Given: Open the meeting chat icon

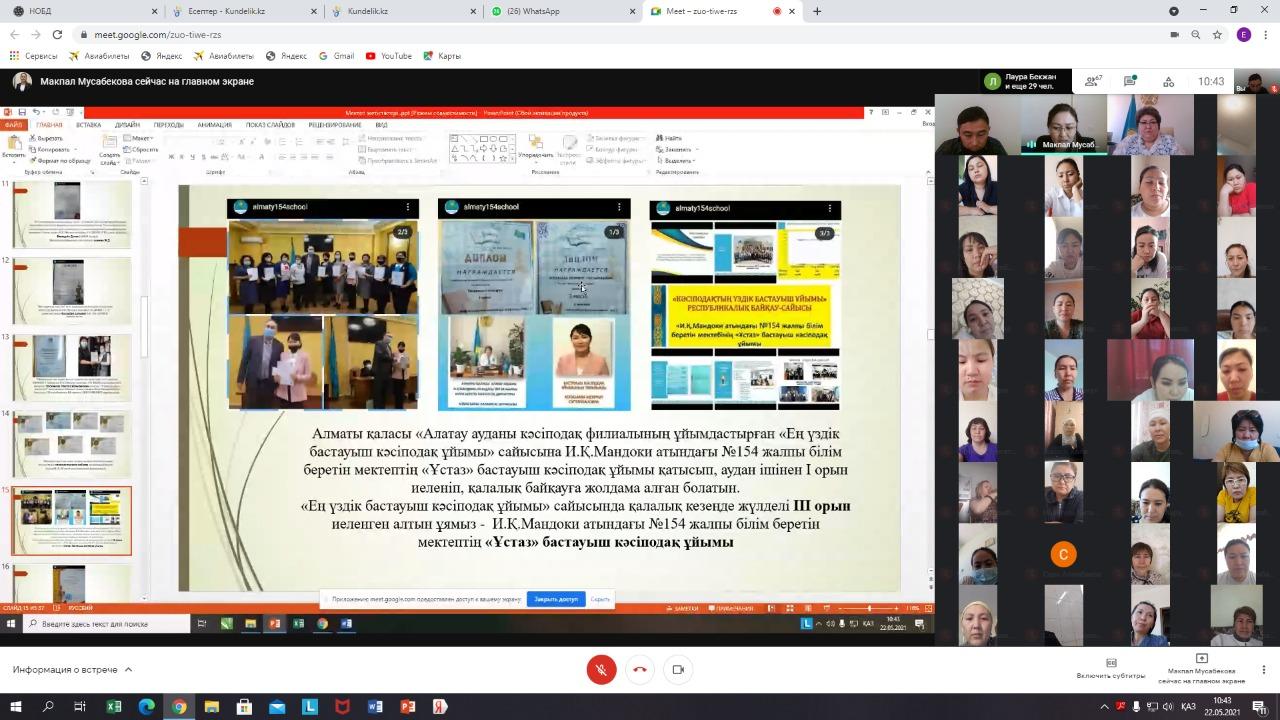Looking at the screenshot, I should coord(1130,81).
